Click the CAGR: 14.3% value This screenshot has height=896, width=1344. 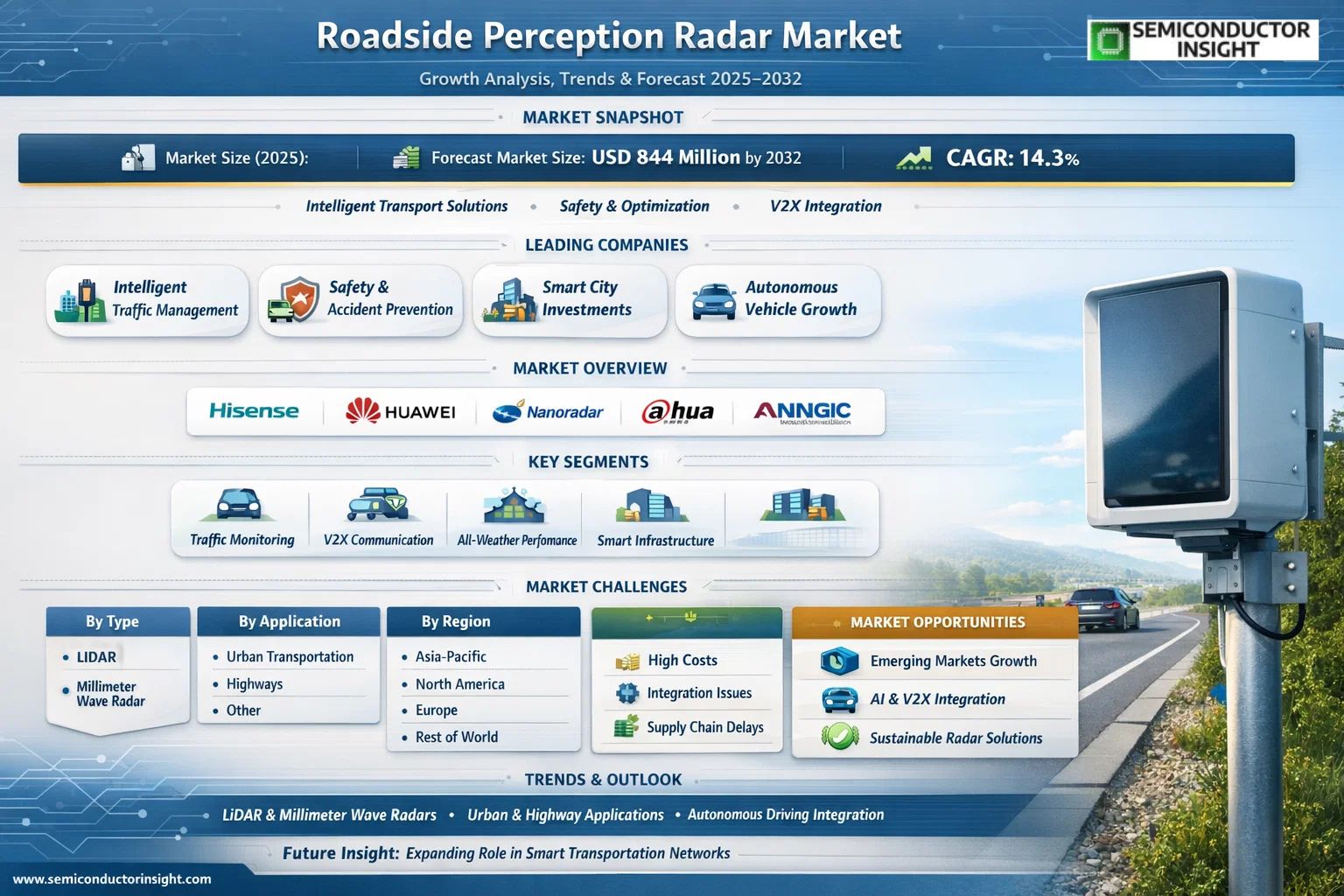1012,157
